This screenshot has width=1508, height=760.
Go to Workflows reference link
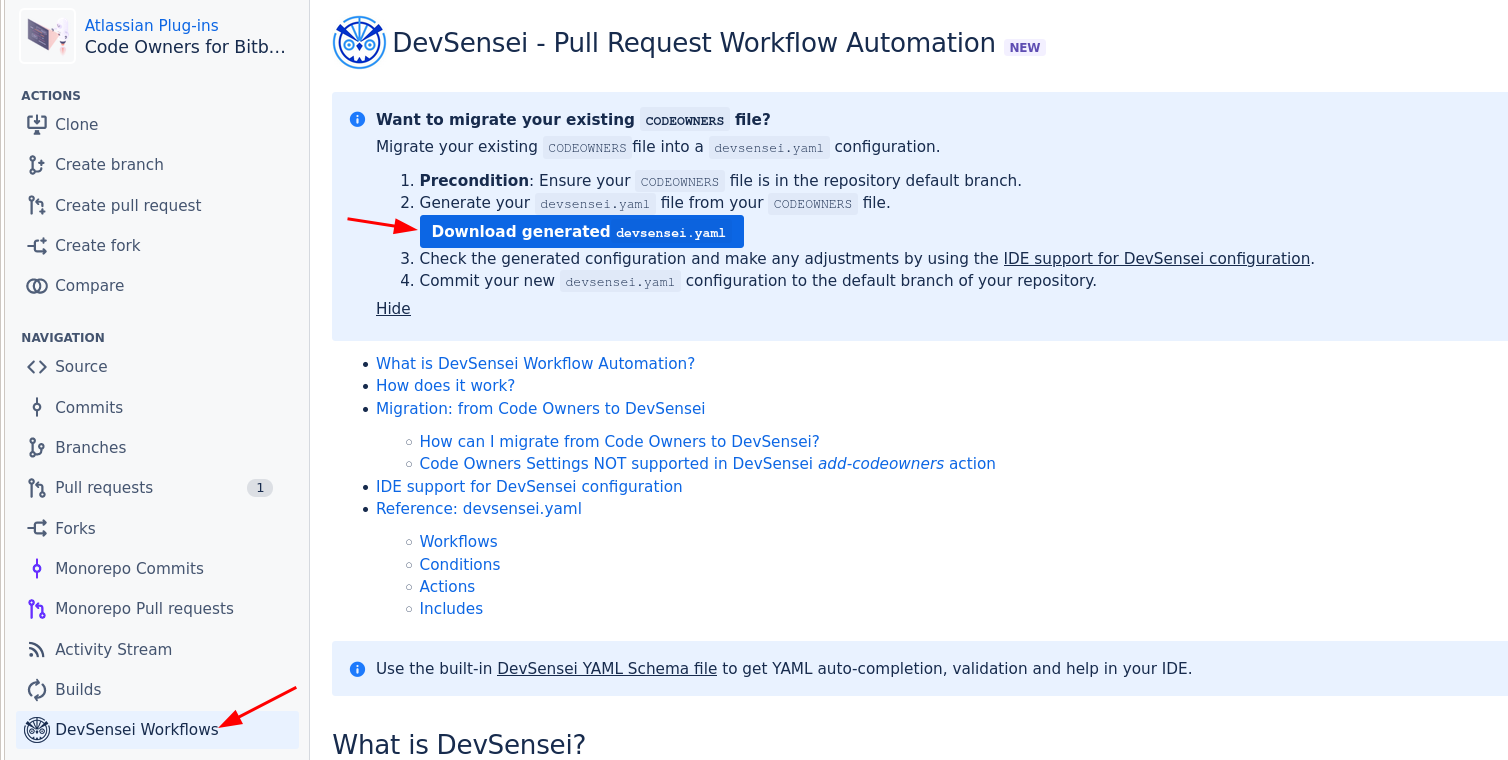pyautogui.click(x=458, y=541)
